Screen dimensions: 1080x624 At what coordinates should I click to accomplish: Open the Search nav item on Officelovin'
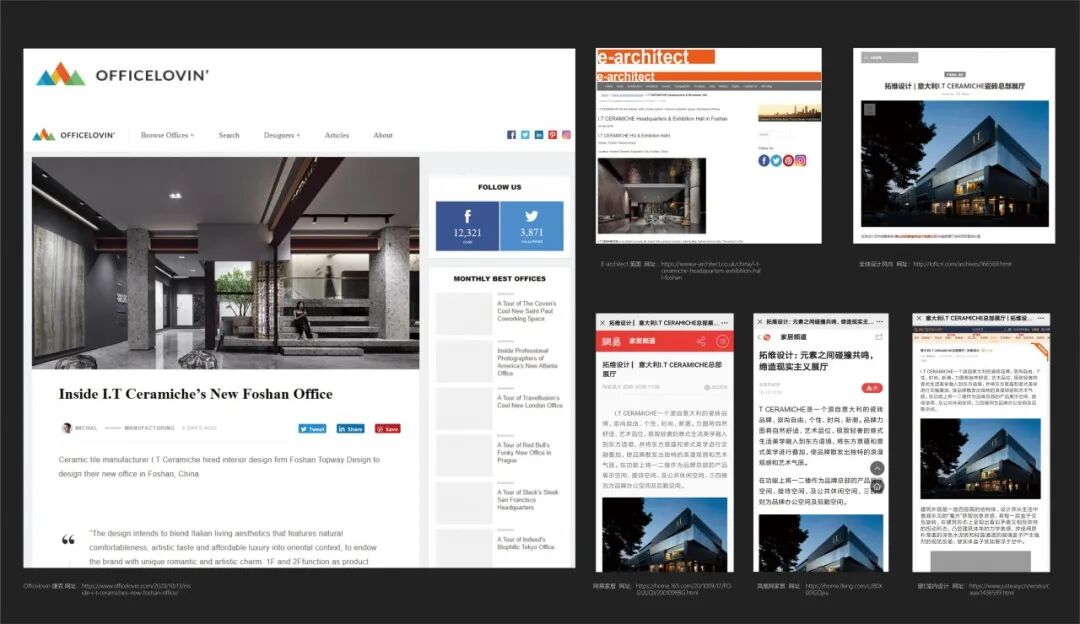(x=229, y=135)
